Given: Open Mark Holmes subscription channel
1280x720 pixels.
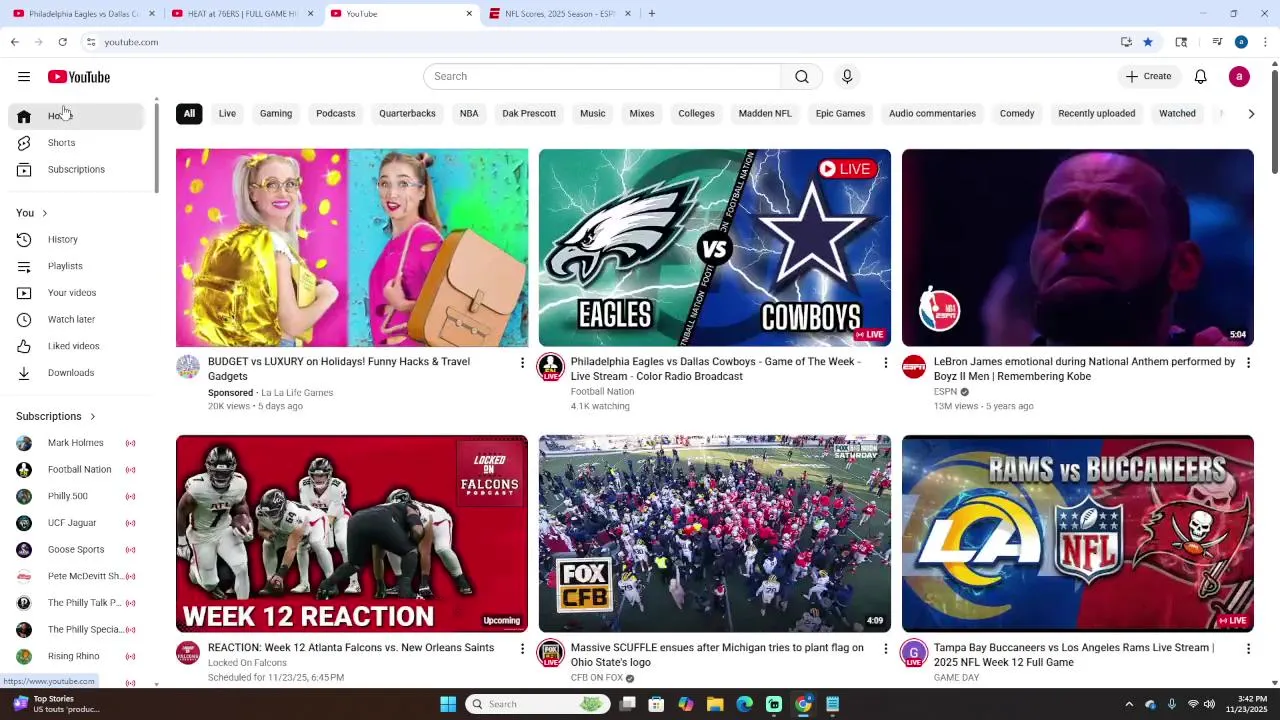Looking at the screenshot, I should point(76,443).
